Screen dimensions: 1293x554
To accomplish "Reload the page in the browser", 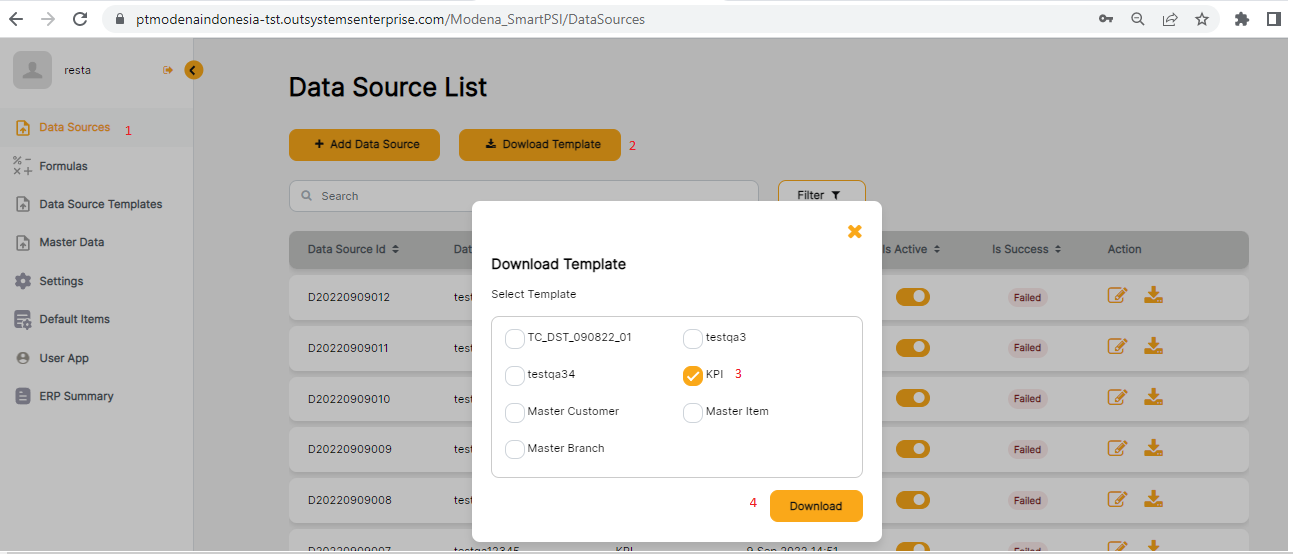I will point(80,19).
